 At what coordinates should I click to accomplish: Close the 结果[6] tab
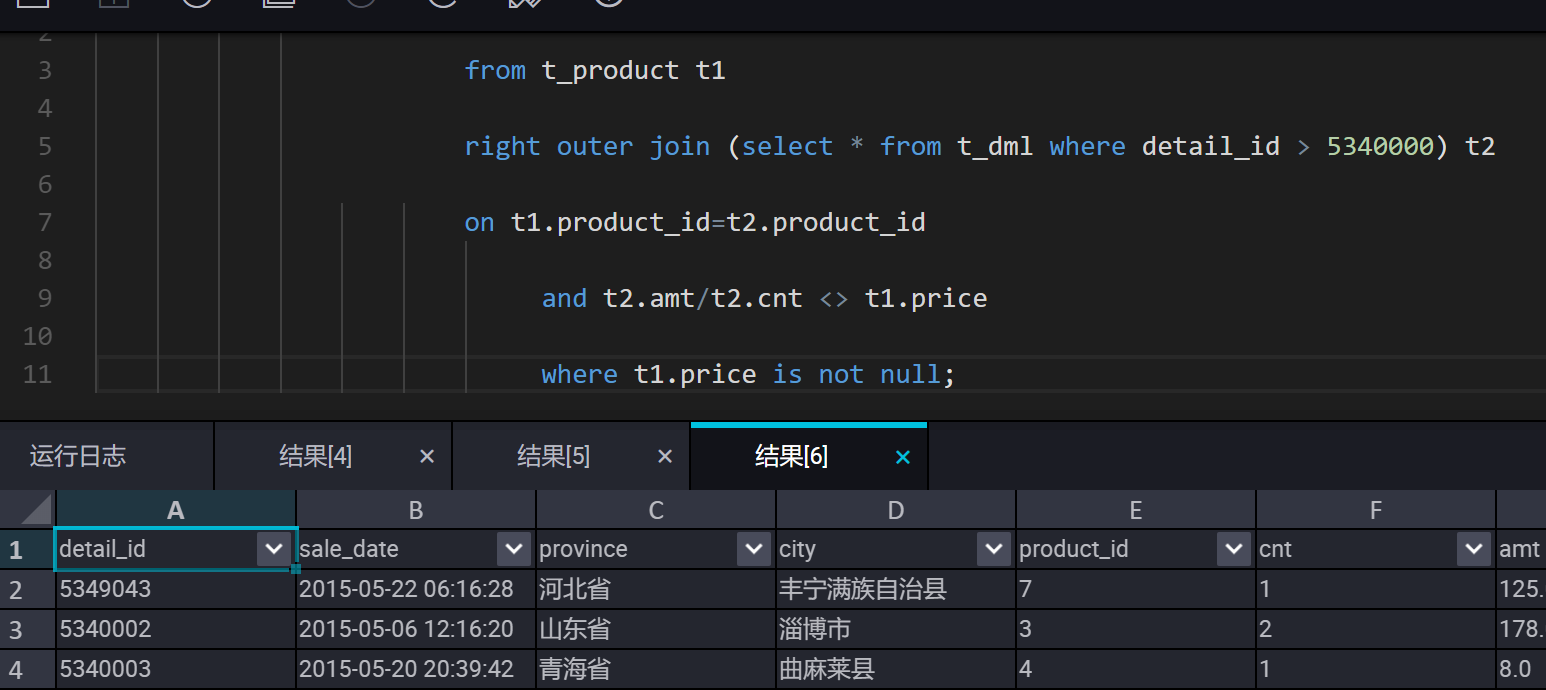(903, 457)
